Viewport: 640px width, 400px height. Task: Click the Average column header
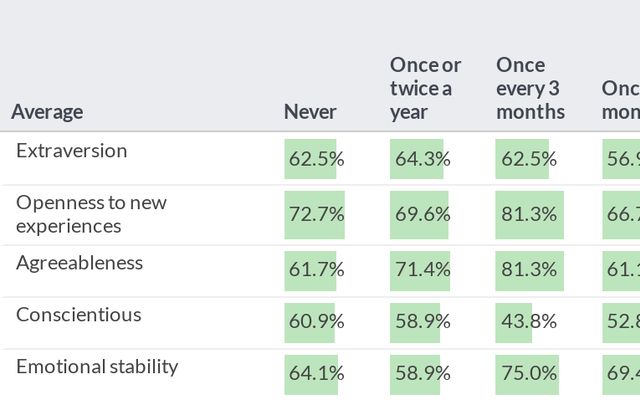click(47, 112)
